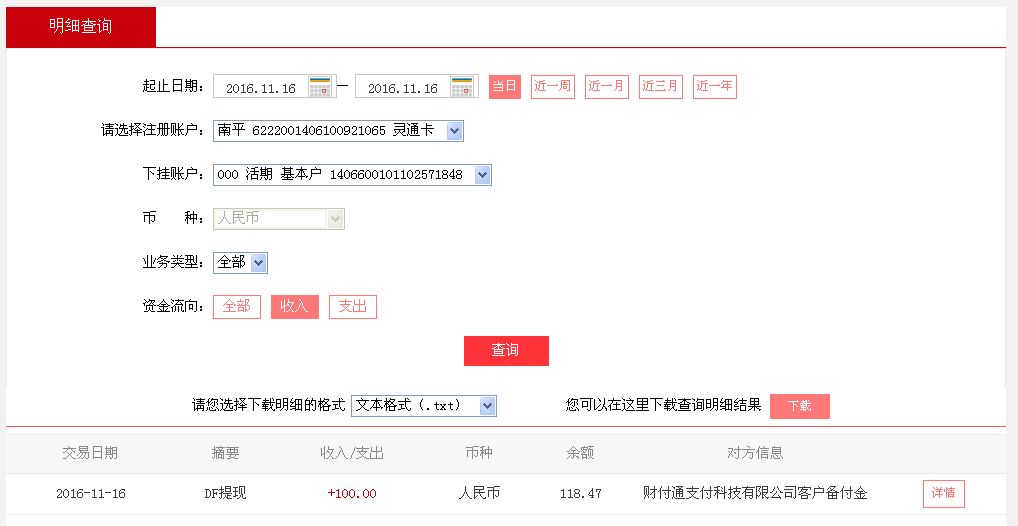Viewport: 1018px width, 526px height.
Task: Open the download format dropdown 文本格式
Action: [x=487, y=406]
